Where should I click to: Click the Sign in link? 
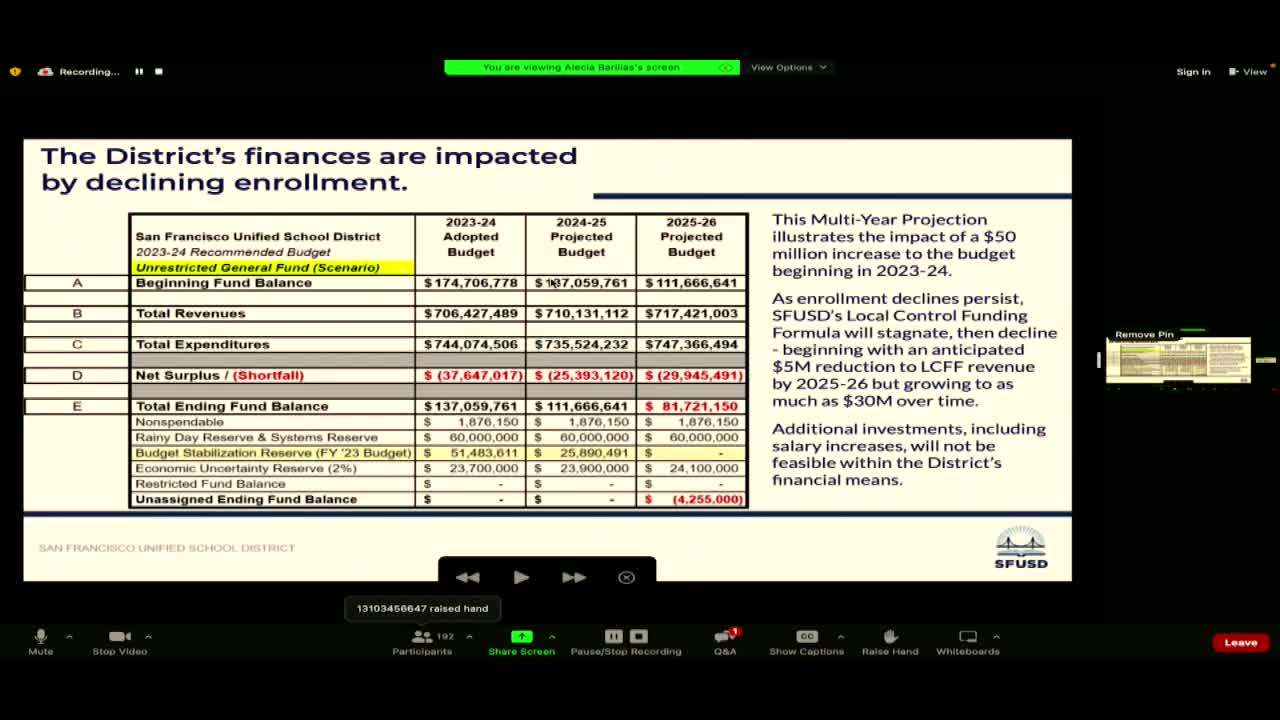pos(1193,71)
